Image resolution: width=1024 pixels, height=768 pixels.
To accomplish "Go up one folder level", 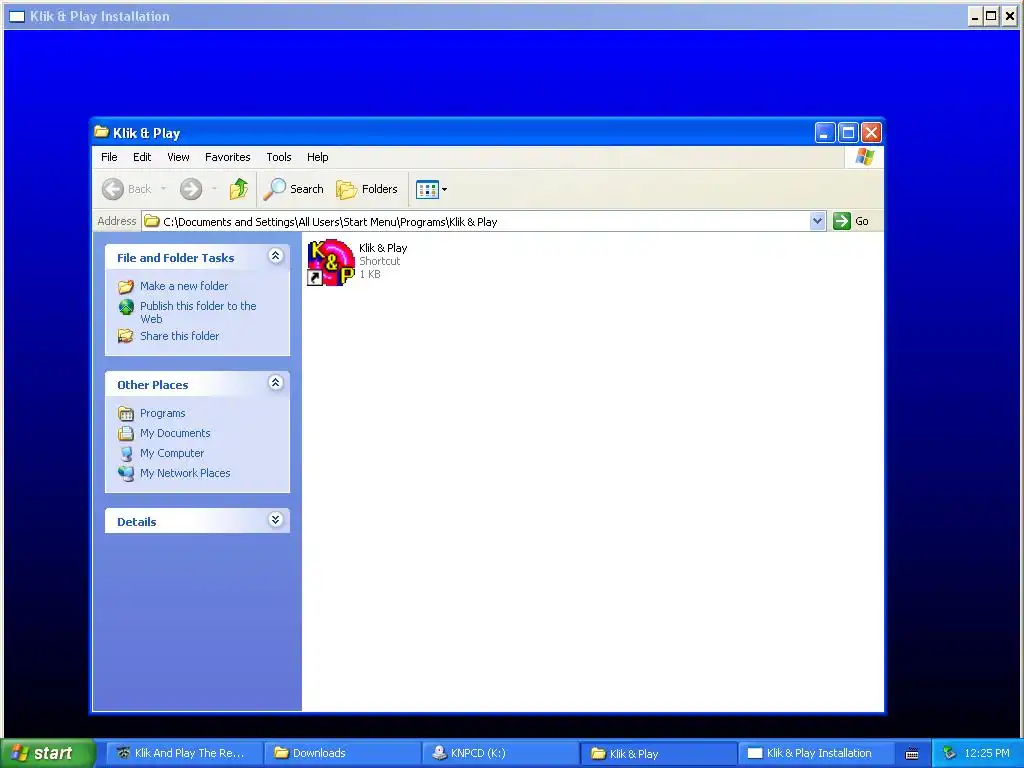I will 238,189.
